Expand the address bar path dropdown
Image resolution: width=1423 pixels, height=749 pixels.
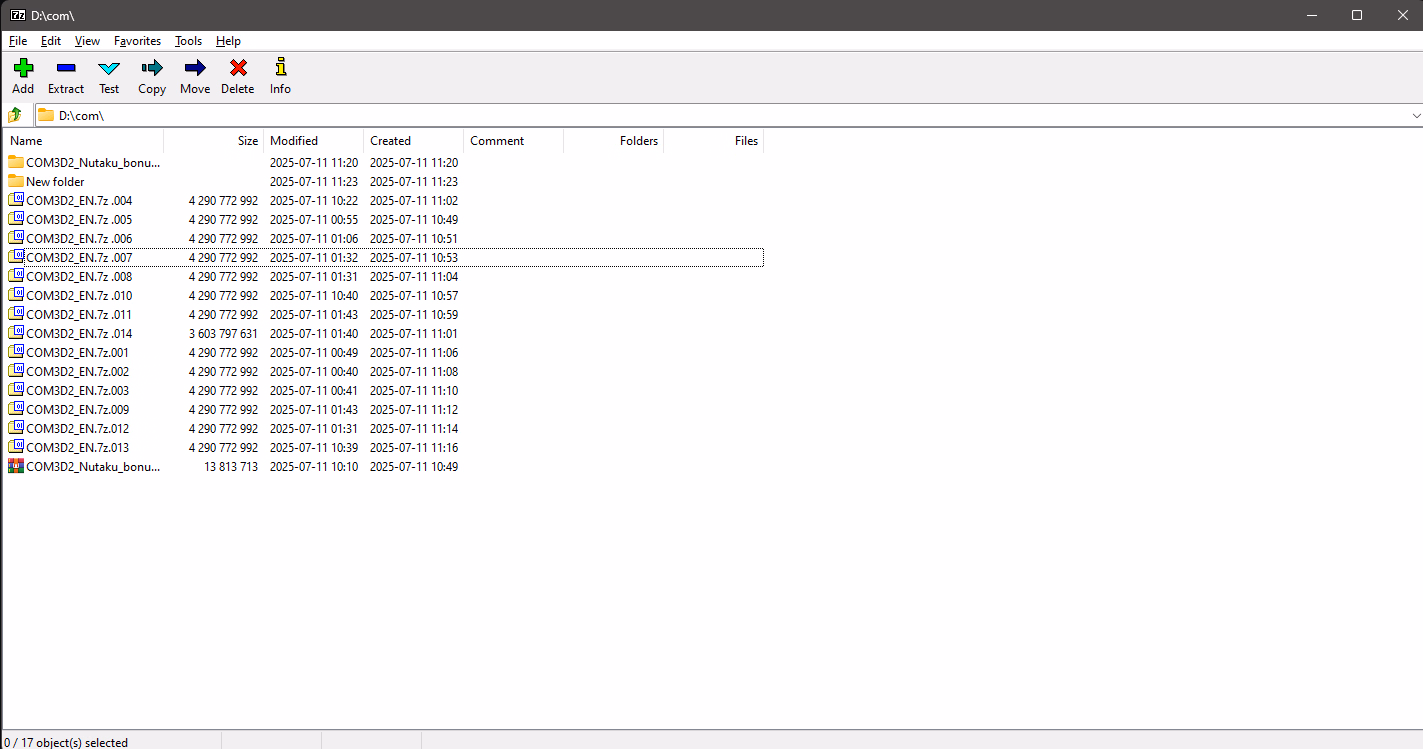point(1415,116)
